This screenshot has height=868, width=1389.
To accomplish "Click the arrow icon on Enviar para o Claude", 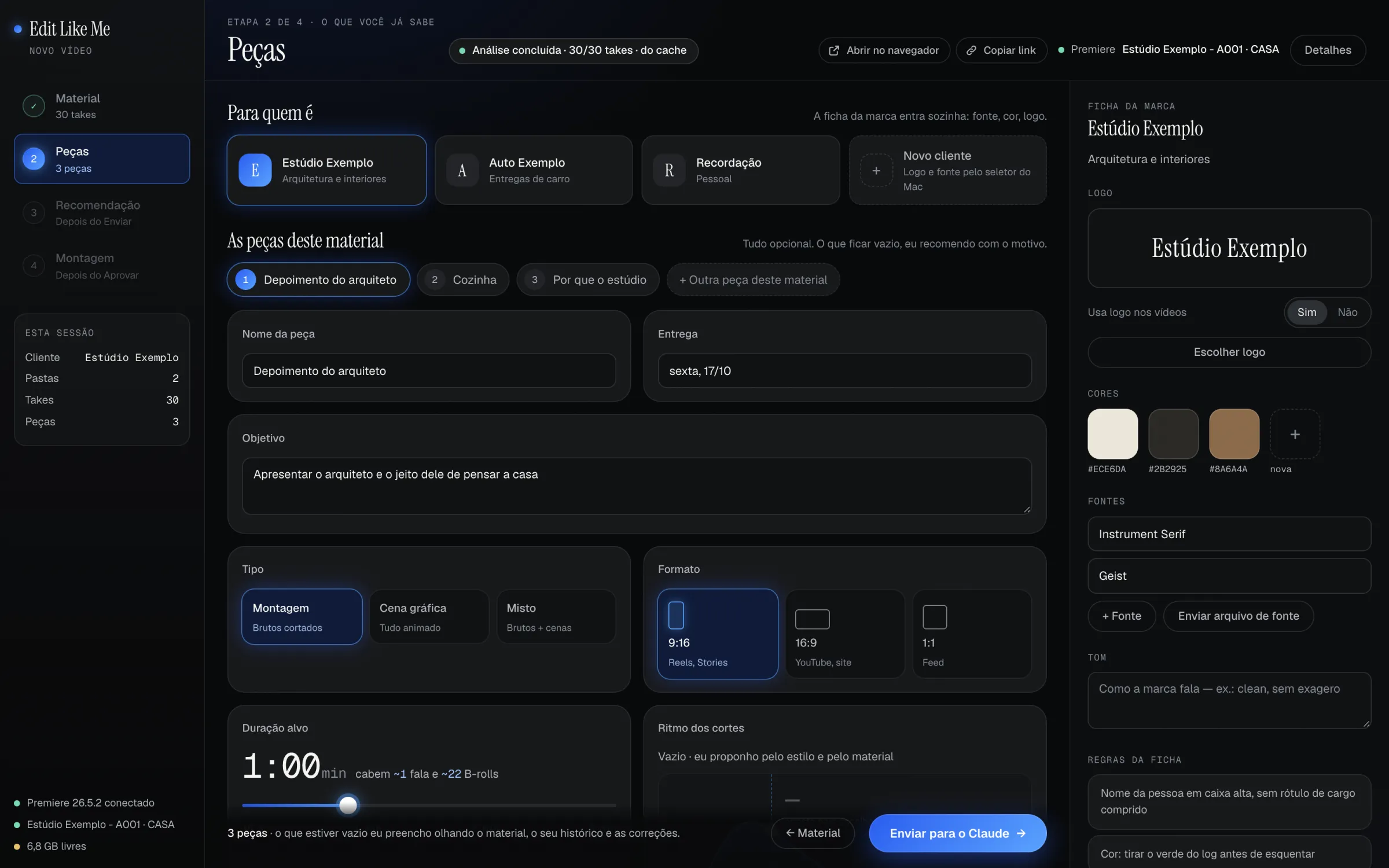I will (x=1021, y=833).
